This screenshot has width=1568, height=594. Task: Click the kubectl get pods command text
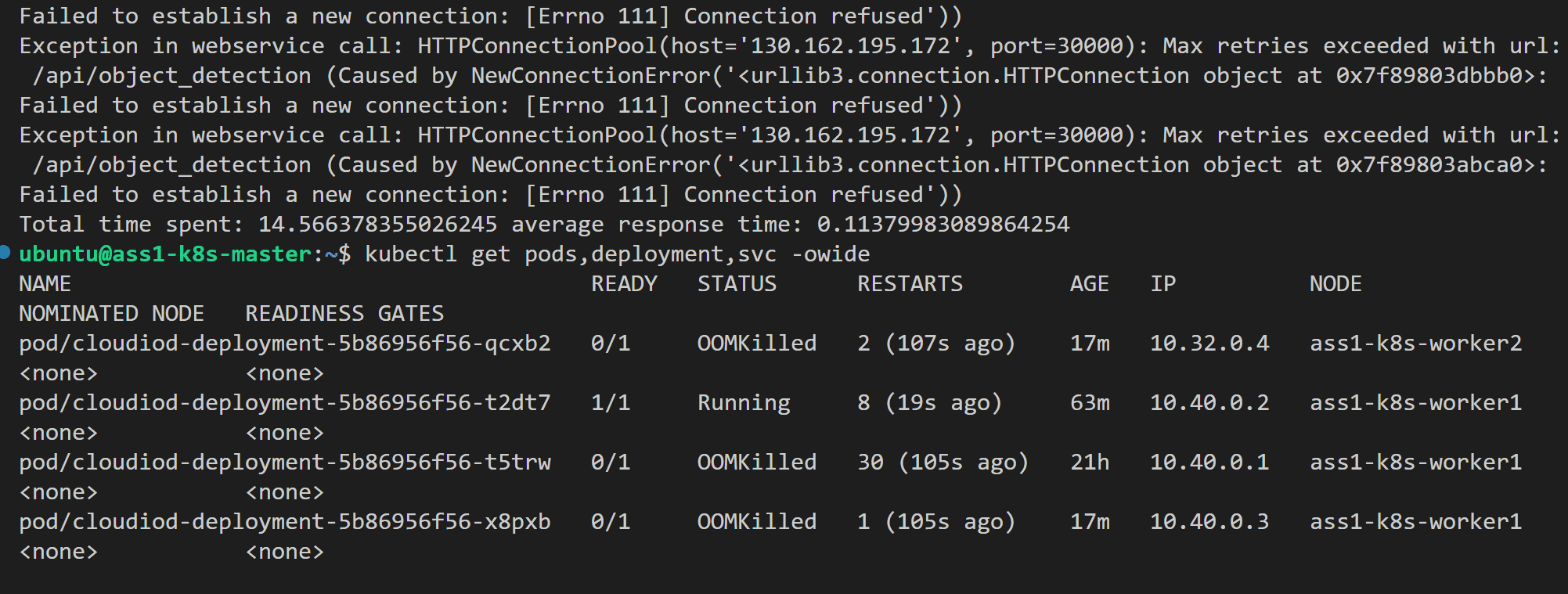point(618,254)
